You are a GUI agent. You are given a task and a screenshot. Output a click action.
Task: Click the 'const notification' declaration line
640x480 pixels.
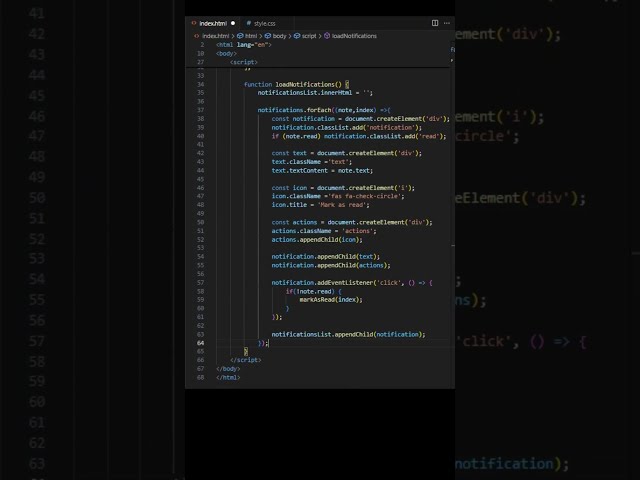pos(360,119)
